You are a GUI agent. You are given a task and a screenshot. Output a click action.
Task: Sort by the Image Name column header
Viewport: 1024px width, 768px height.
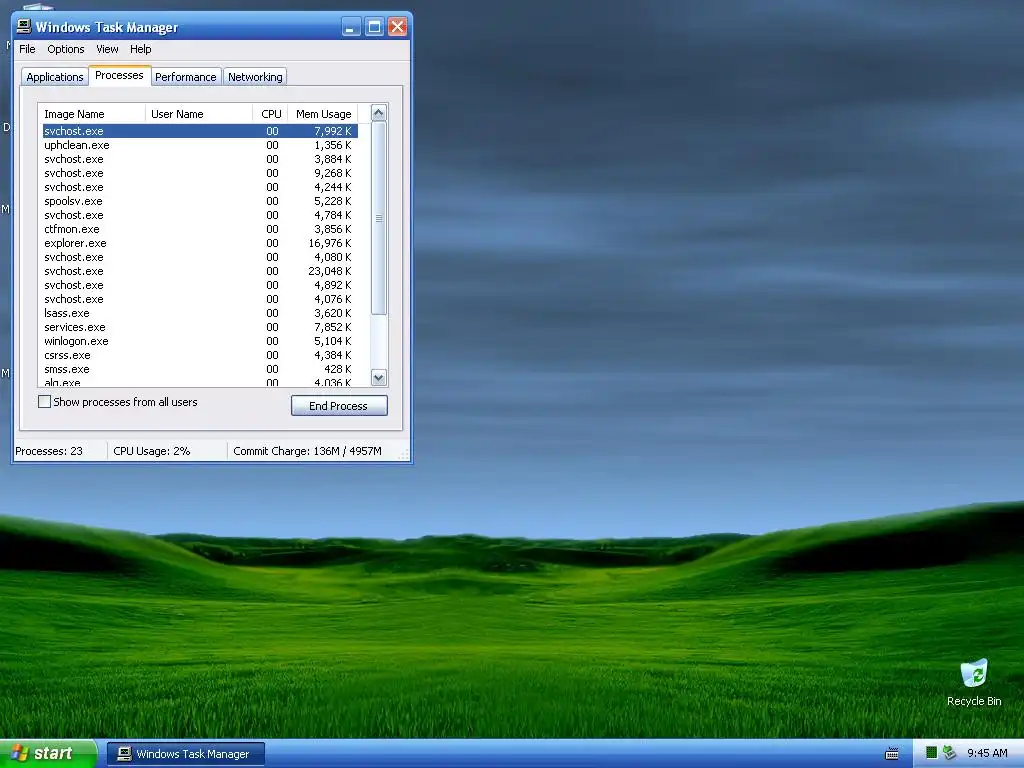(x=91, y=114)
